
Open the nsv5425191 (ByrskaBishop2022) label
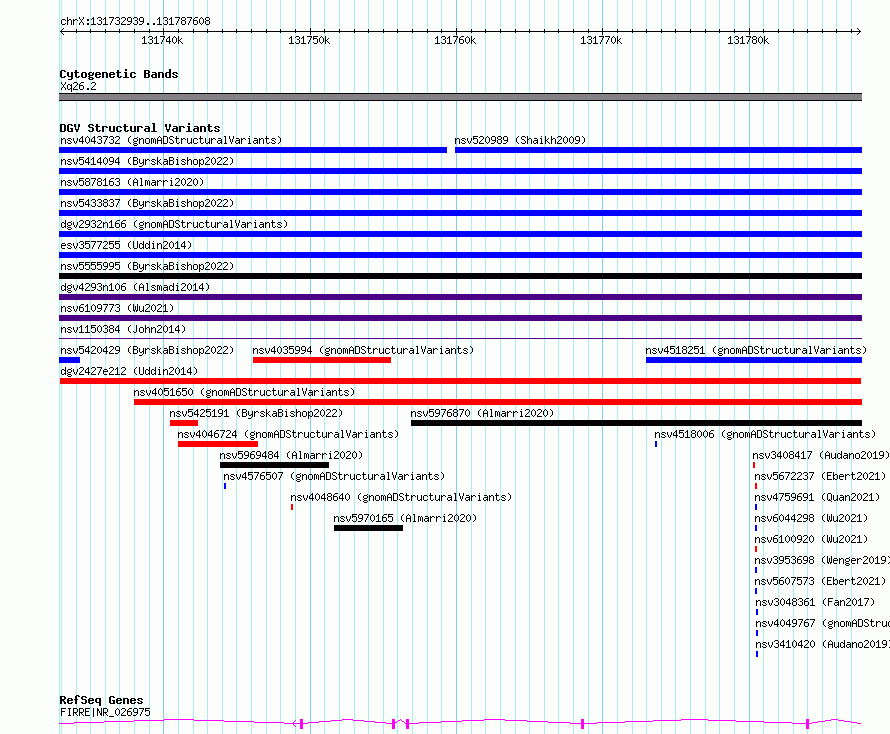pos(256,413)
